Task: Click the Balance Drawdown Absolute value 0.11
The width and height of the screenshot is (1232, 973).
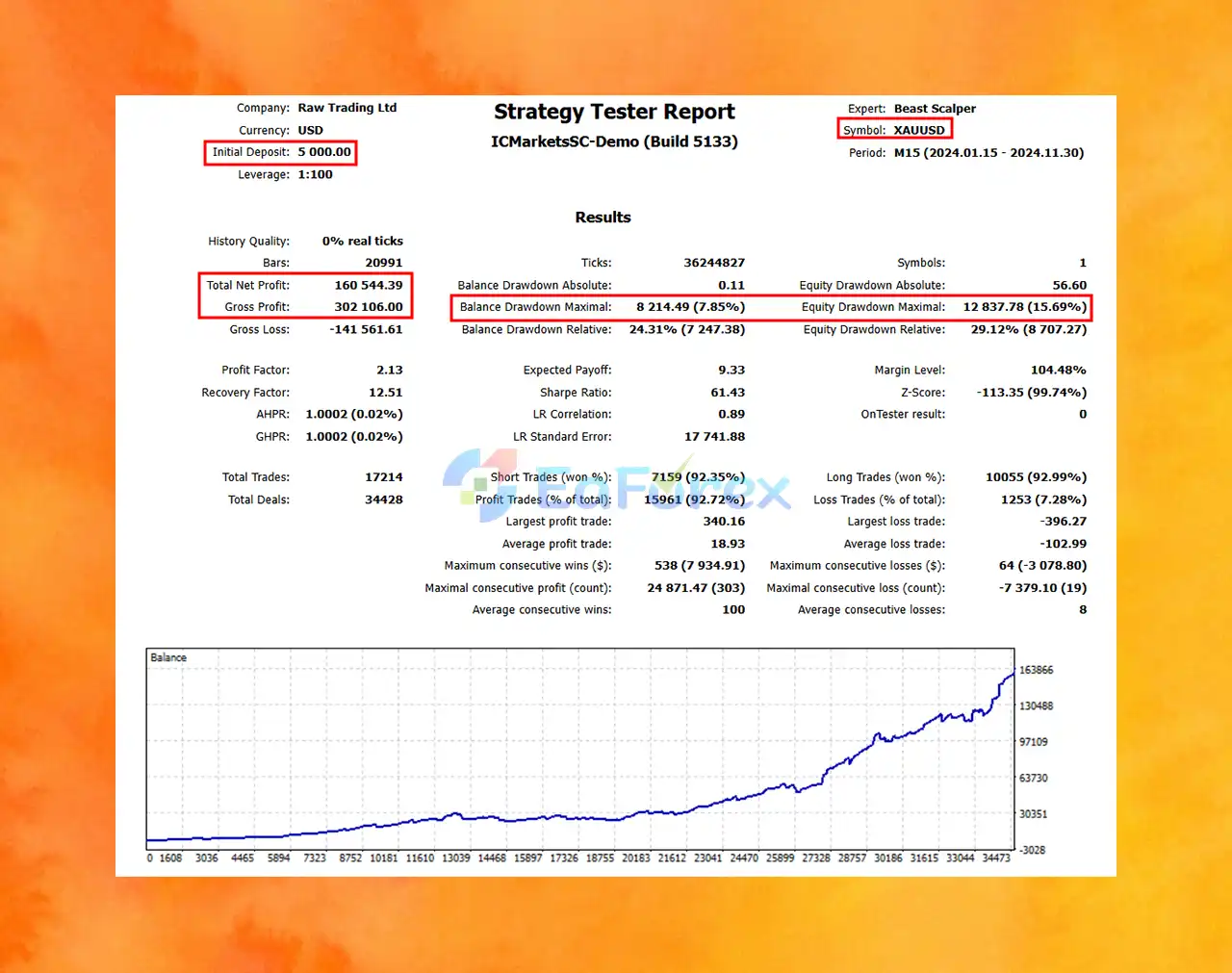Action: [731, 286]
